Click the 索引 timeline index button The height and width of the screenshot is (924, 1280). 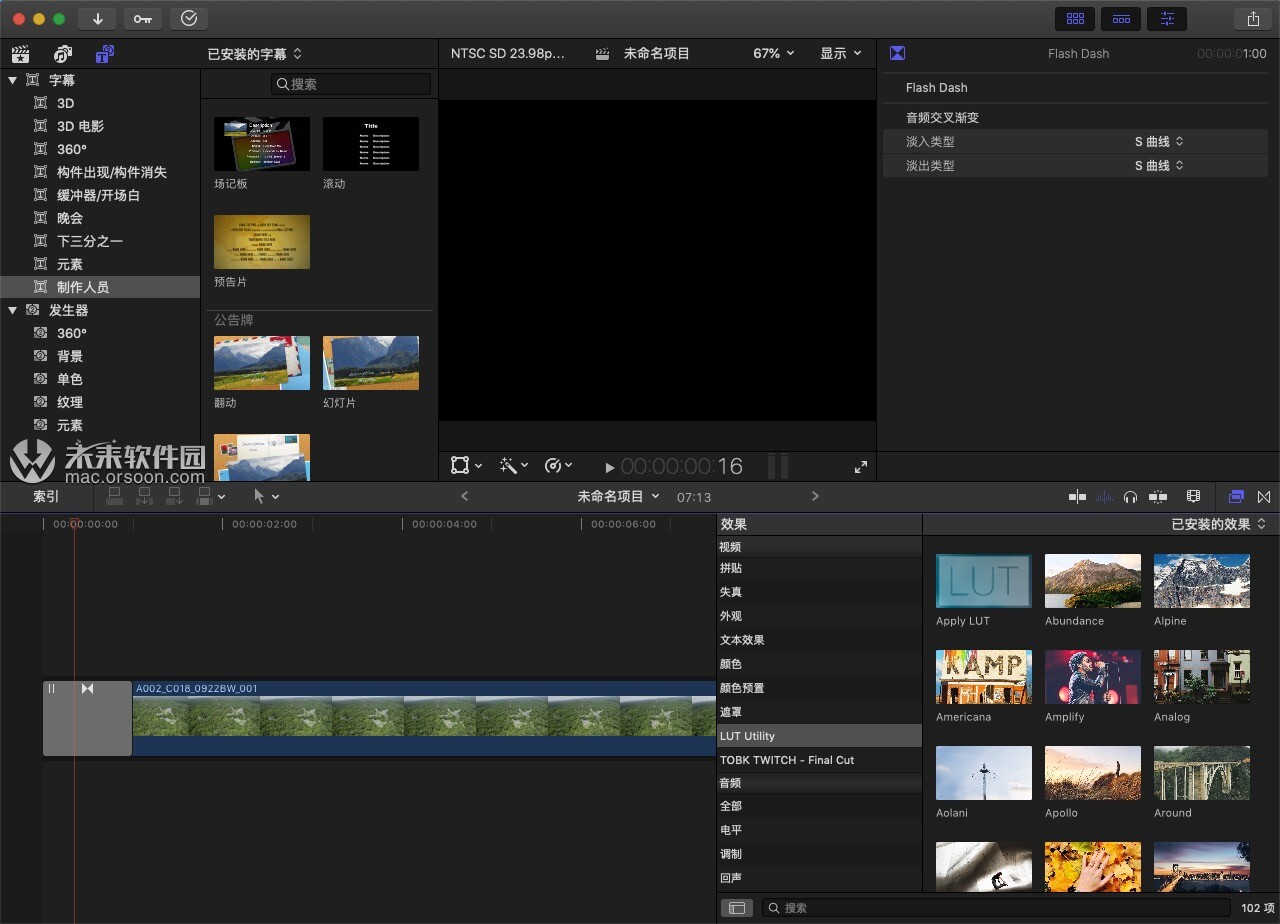pyautogui.click(x=46, y=496)
